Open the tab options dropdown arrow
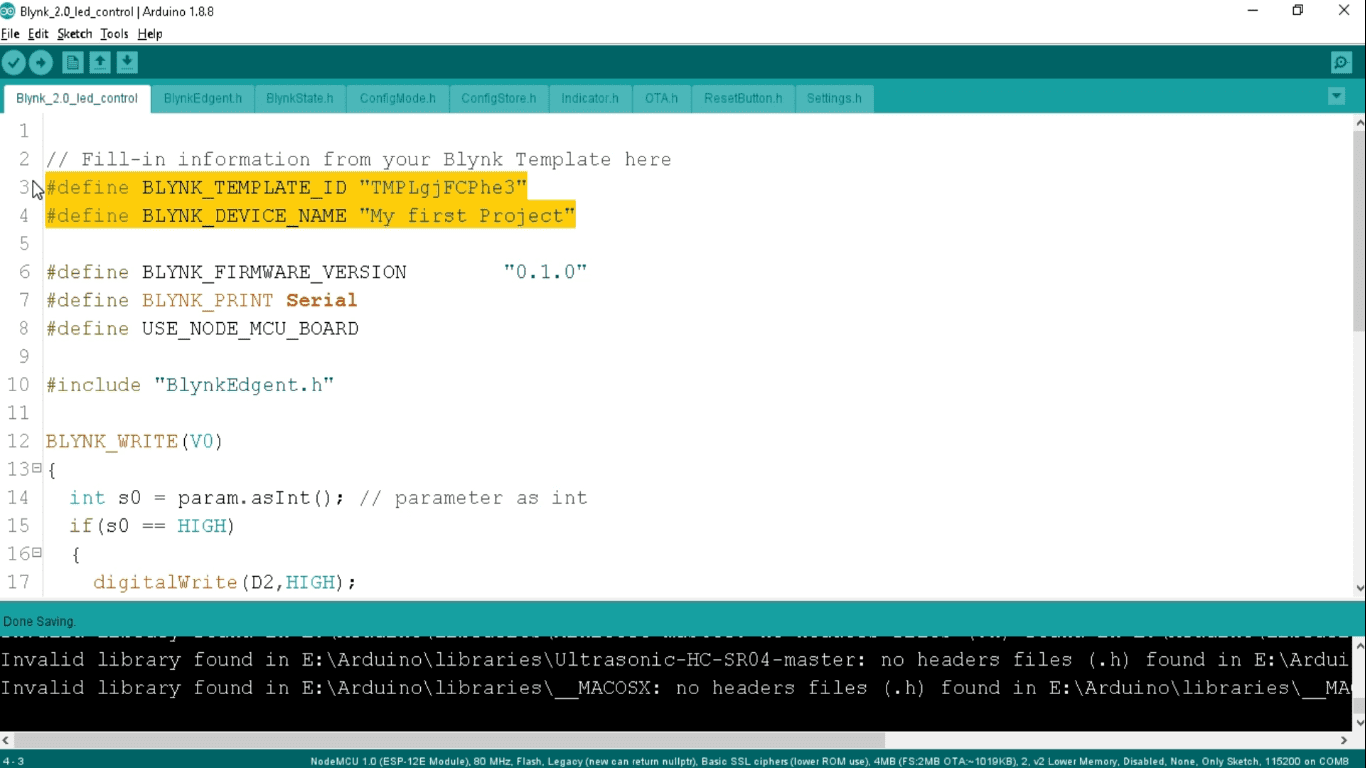Viewport: 1366px width, 768px height. [x=1337, y=97]
